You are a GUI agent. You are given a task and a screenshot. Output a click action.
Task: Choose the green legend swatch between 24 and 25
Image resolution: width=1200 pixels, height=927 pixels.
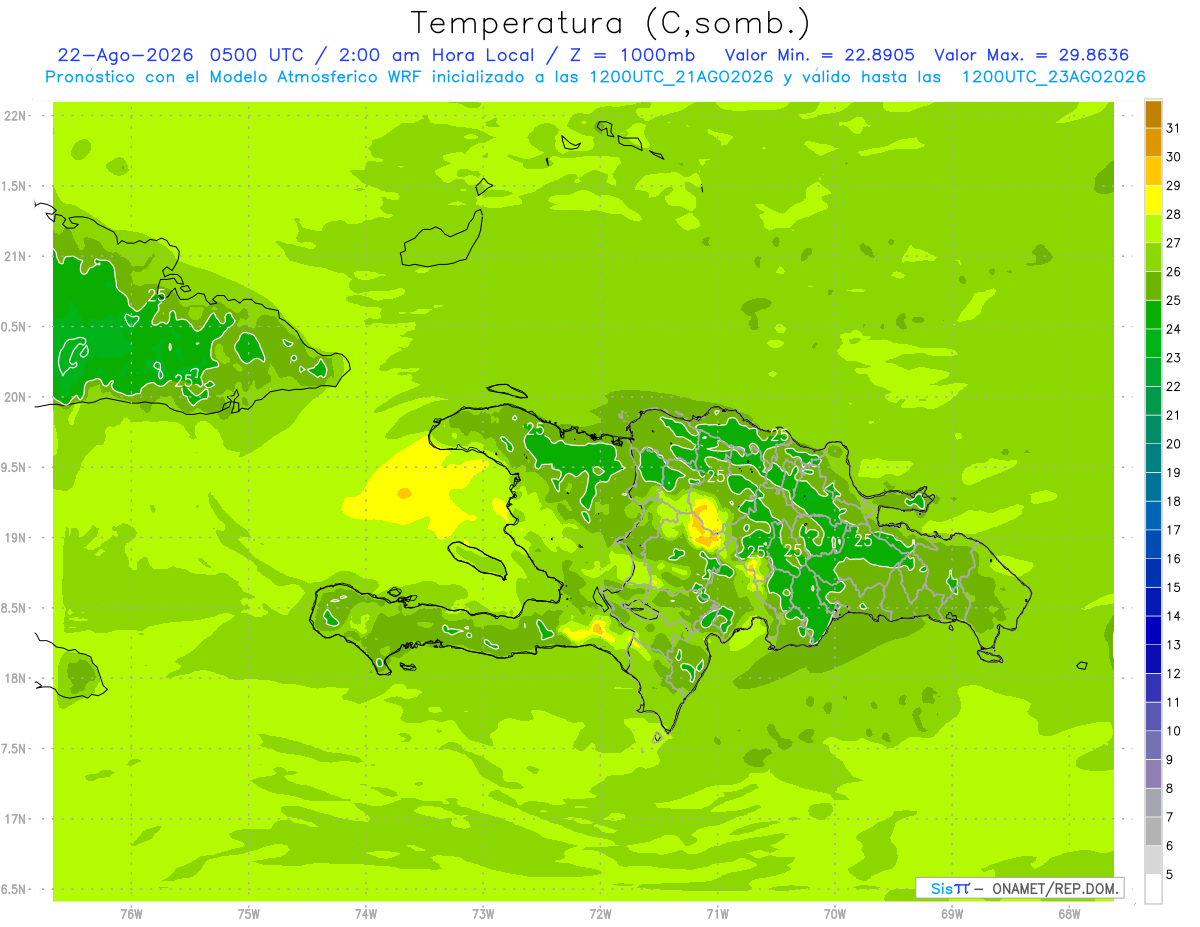click(x=1153, y=314)
